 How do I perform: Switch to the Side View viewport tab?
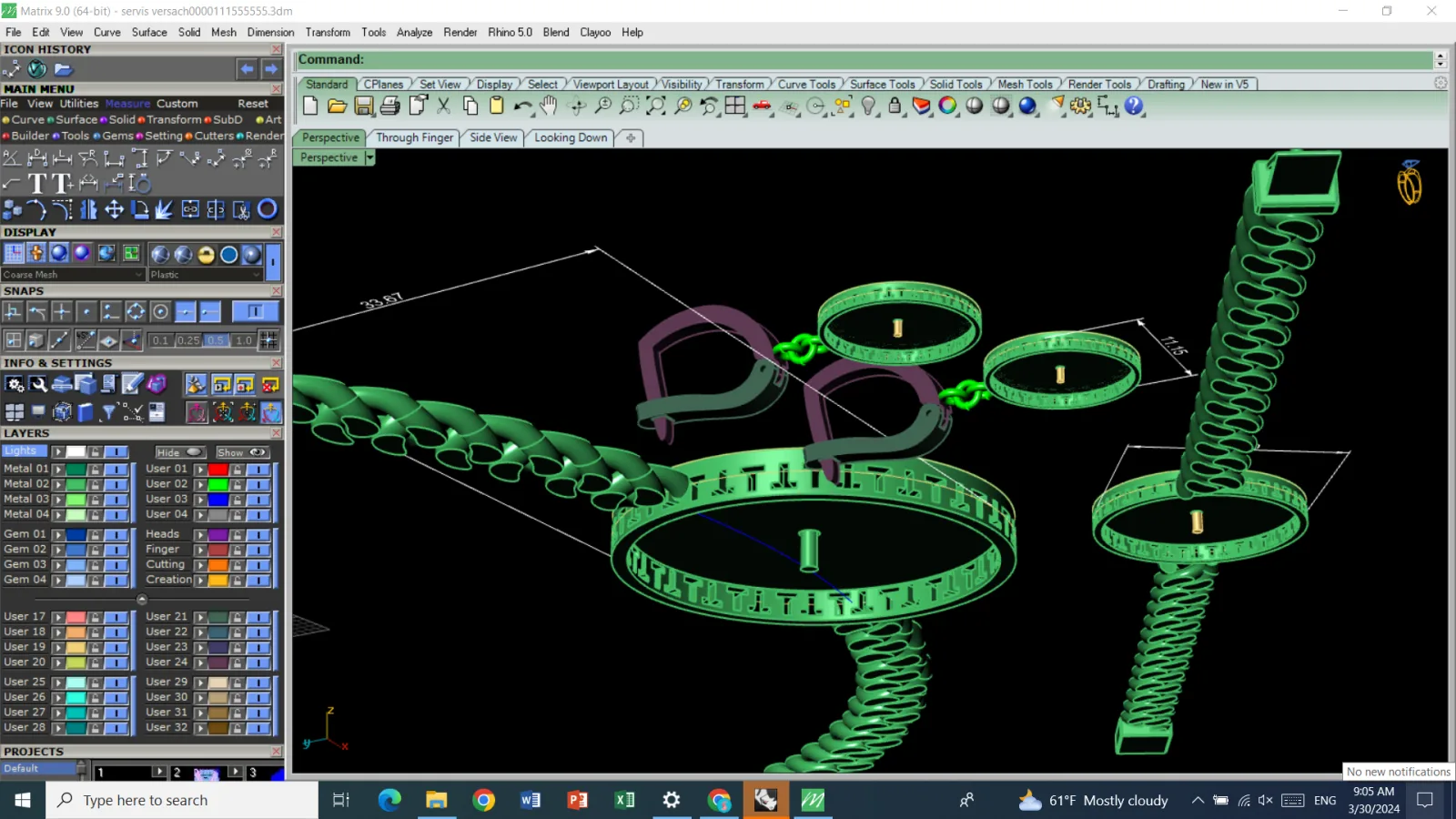[493, 137]
